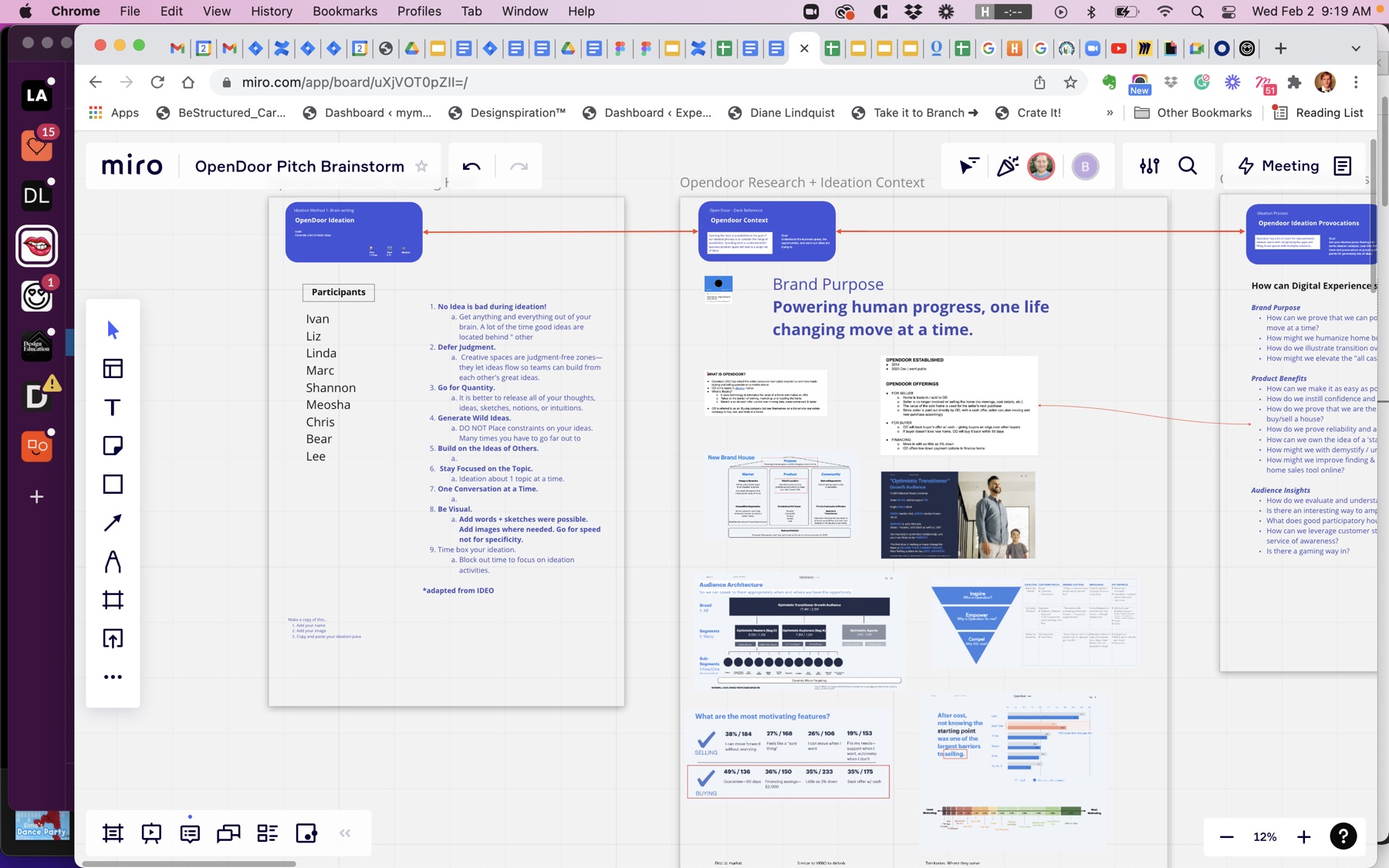This screenshot has width=1389, height=868.
Task: Open more tools ellipsis in Miro toolbar
Action: [113, 677]
